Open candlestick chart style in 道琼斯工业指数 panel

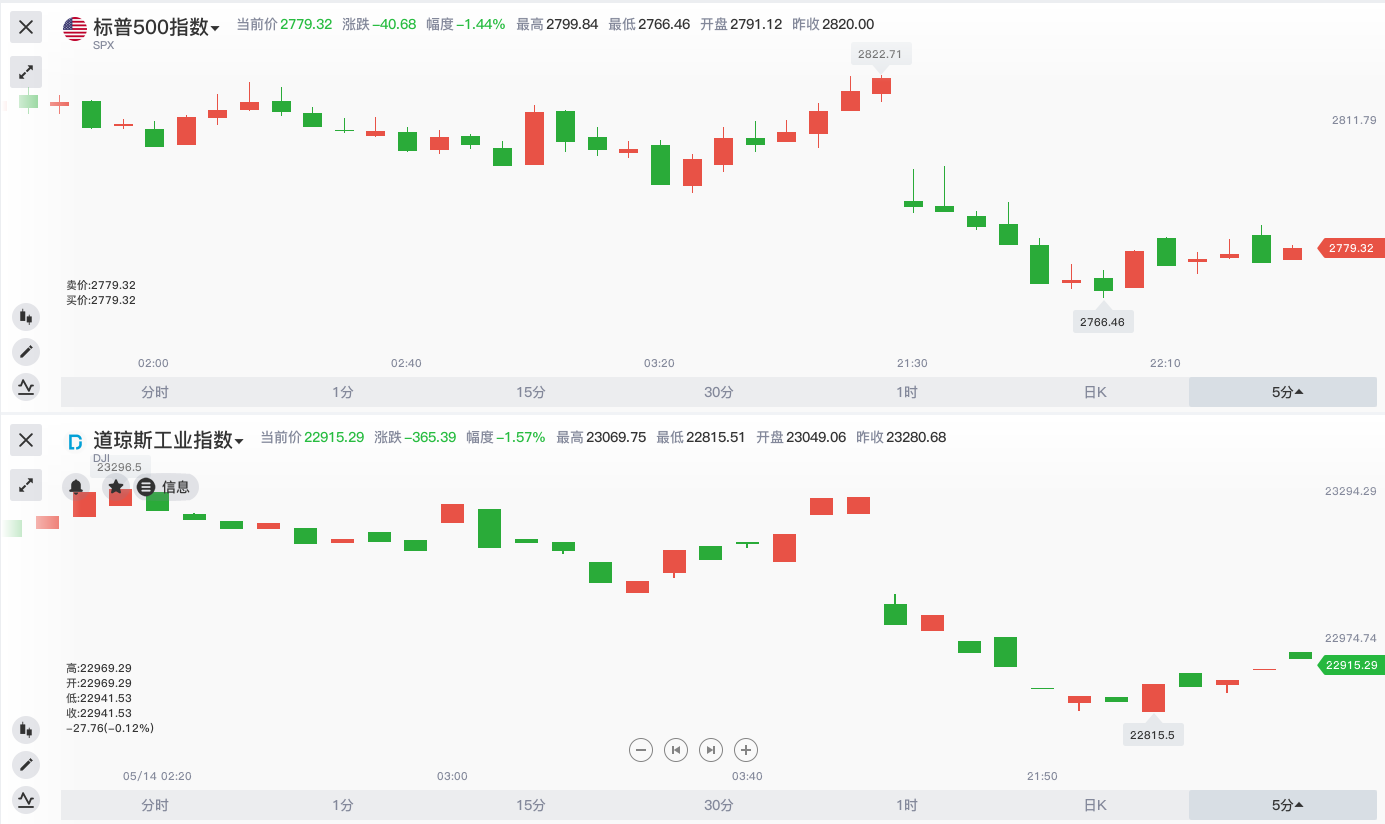26,730
